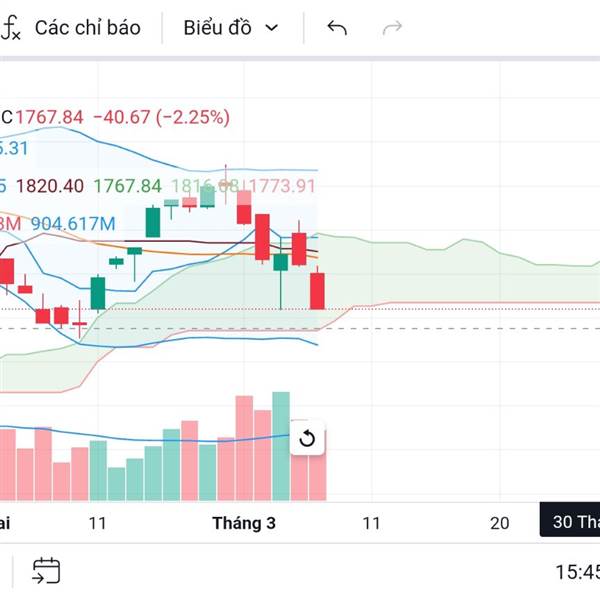Viewport: 600px width, 600px height.
Task: Click the chevron next to "Biểu đồ"
Action: point(271,28)
